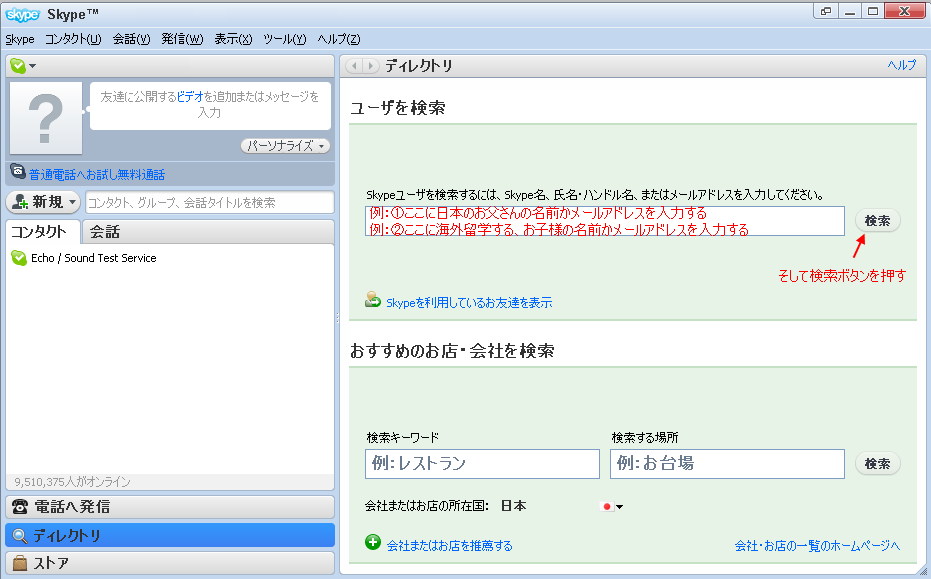
Task: Click the green plus icon to recommend a business
Action: (373, 543)
